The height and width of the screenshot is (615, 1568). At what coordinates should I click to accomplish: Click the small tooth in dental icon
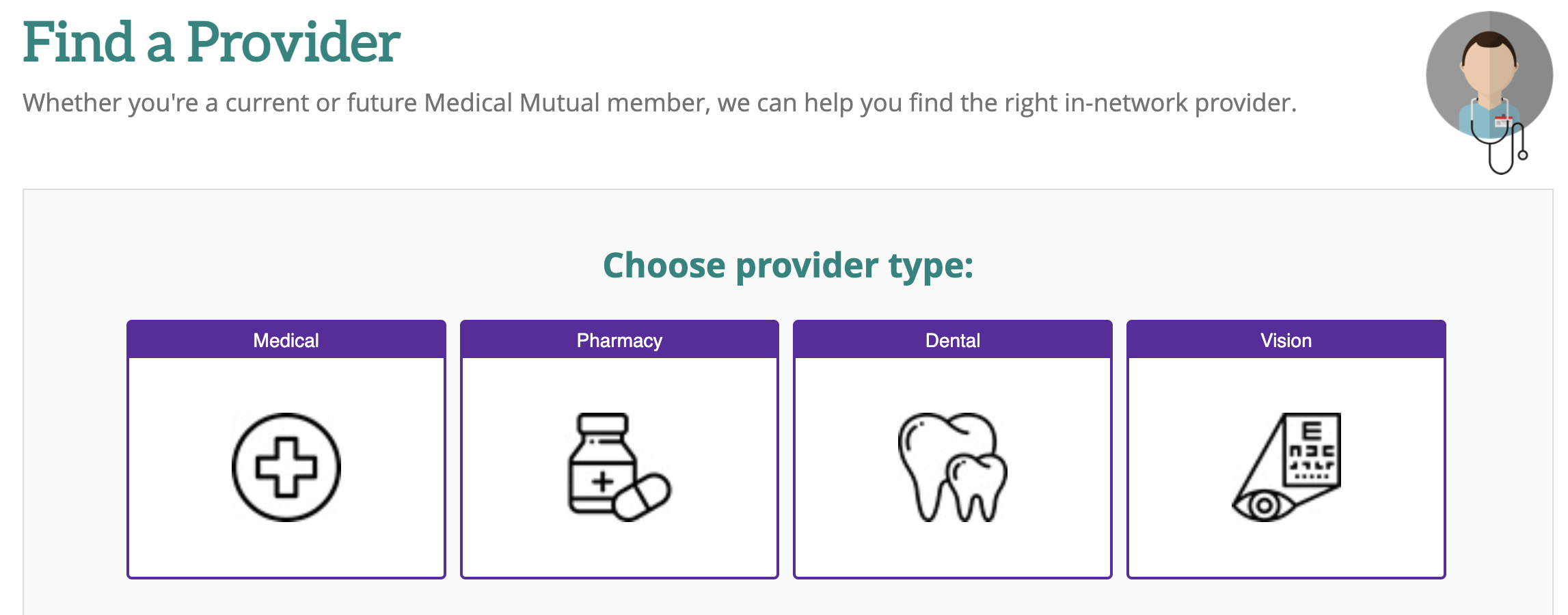977,488
